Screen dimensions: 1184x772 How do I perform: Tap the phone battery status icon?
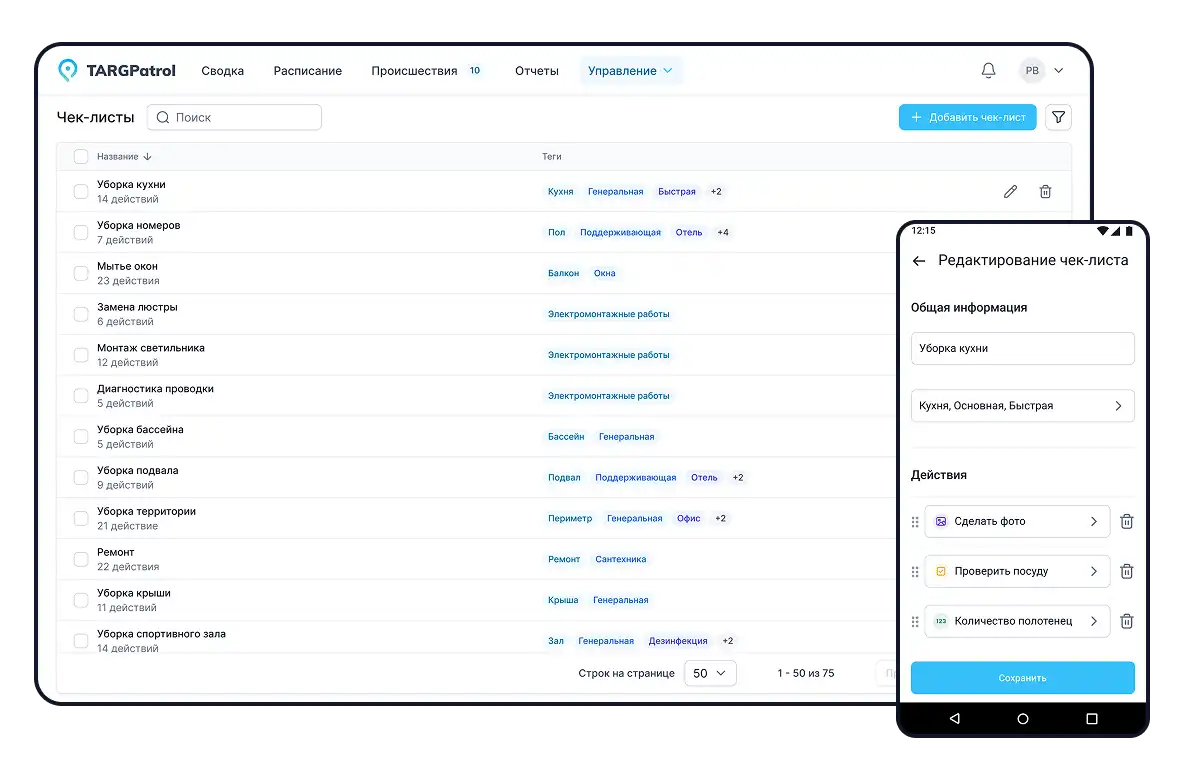tap(1129, 230)
